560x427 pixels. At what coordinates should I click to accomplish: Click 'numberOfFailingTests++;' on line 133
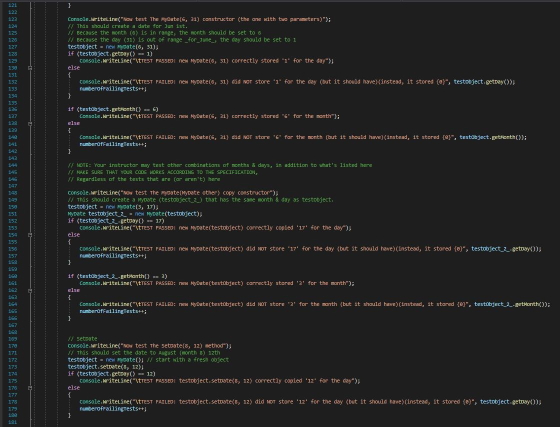point(113,89)
